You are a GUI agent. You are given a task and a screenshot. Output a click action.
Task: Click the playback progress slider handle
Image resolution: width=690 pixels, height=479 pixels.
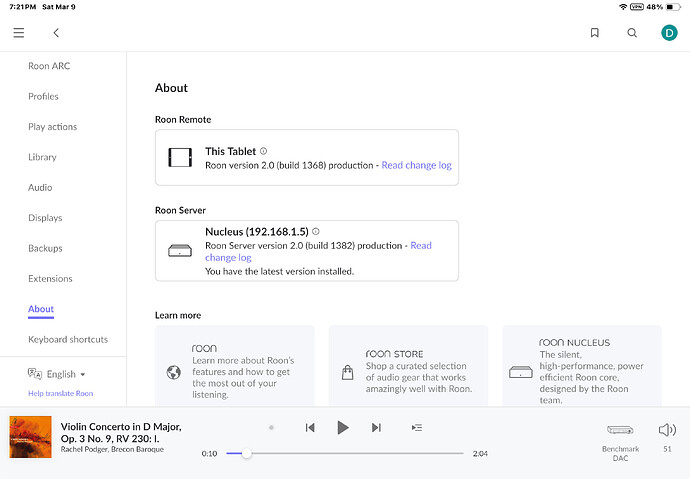(x=247, y=453)
